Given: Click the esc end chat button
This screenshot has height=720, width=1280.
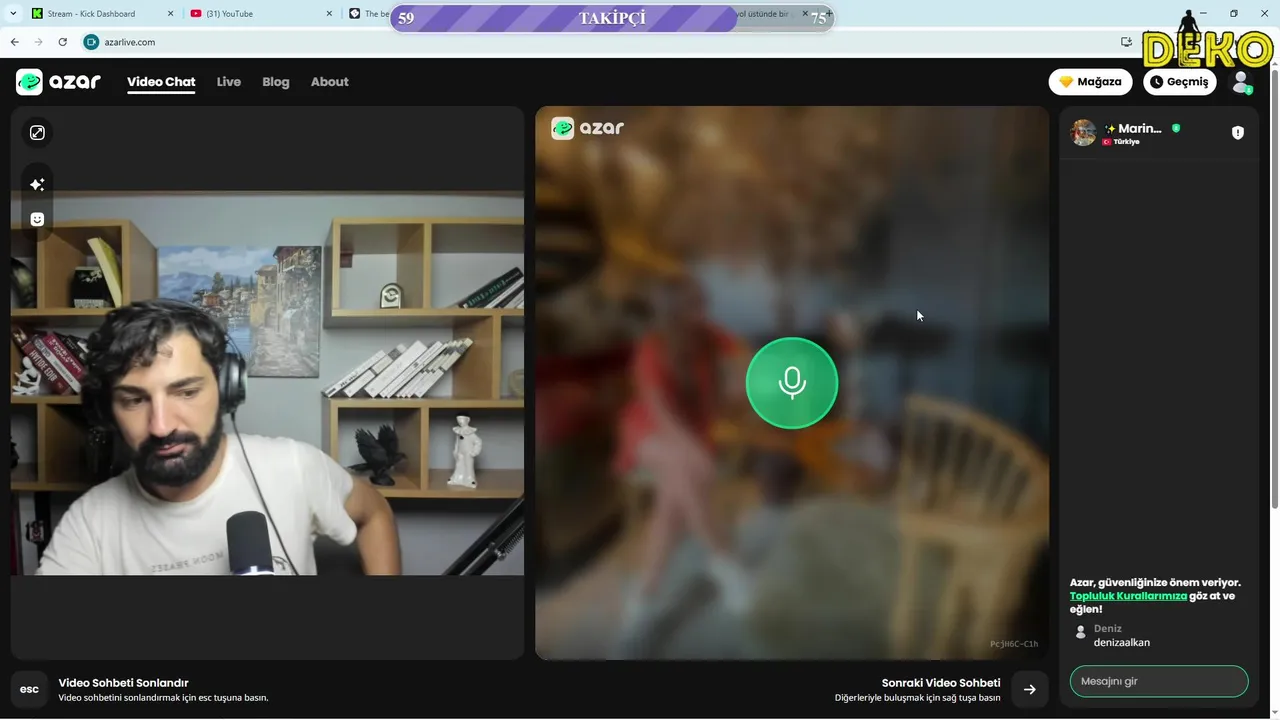Looking at the screenshot, I should pyautogui.click(x=29, y=689).
